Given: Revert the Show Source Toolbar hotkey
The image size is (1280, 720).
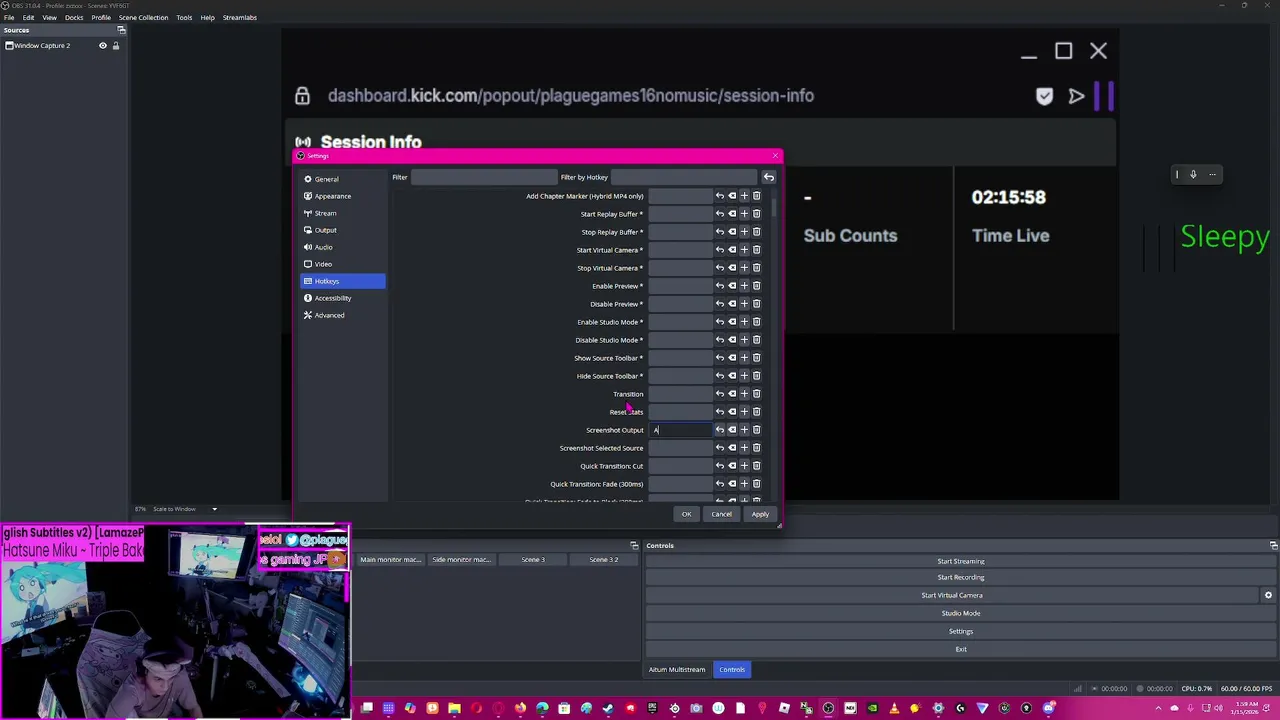Looking at the screenshot, I should click(720, 358).
